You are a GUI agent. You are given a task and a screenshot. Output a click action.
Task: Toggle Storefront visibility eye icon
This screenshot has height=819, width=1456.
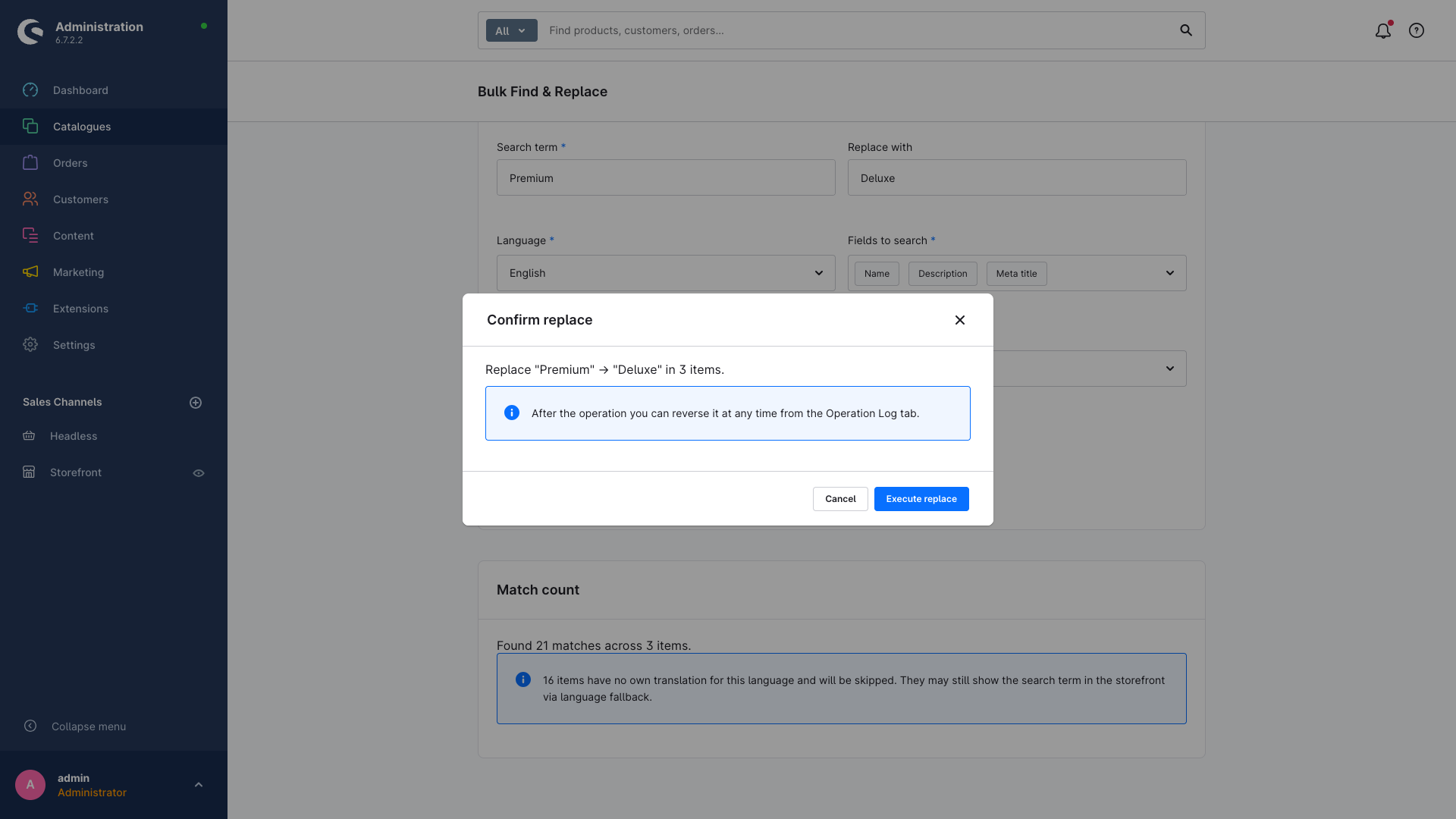[199, 473]
